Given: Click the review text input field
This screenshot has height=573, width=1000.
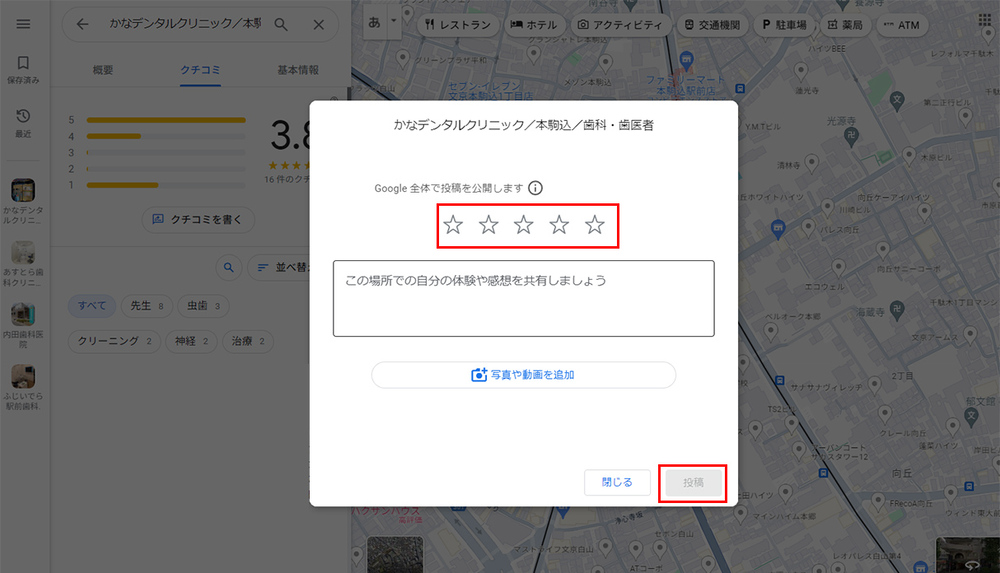Looking at the screenshot, I should 523,298.
